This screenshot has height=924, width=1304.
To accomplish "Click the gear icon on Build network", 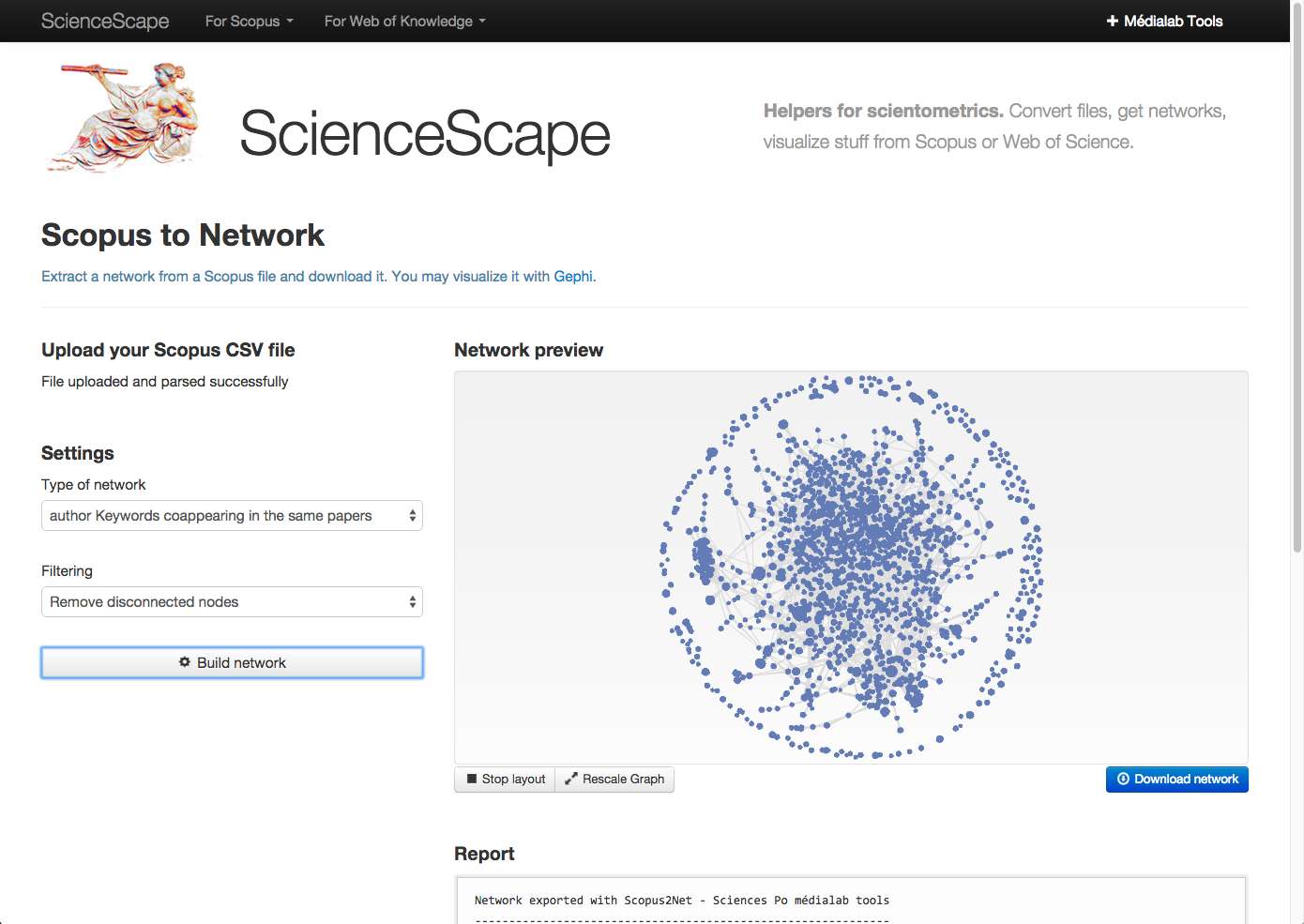I will tap(185, 662).
